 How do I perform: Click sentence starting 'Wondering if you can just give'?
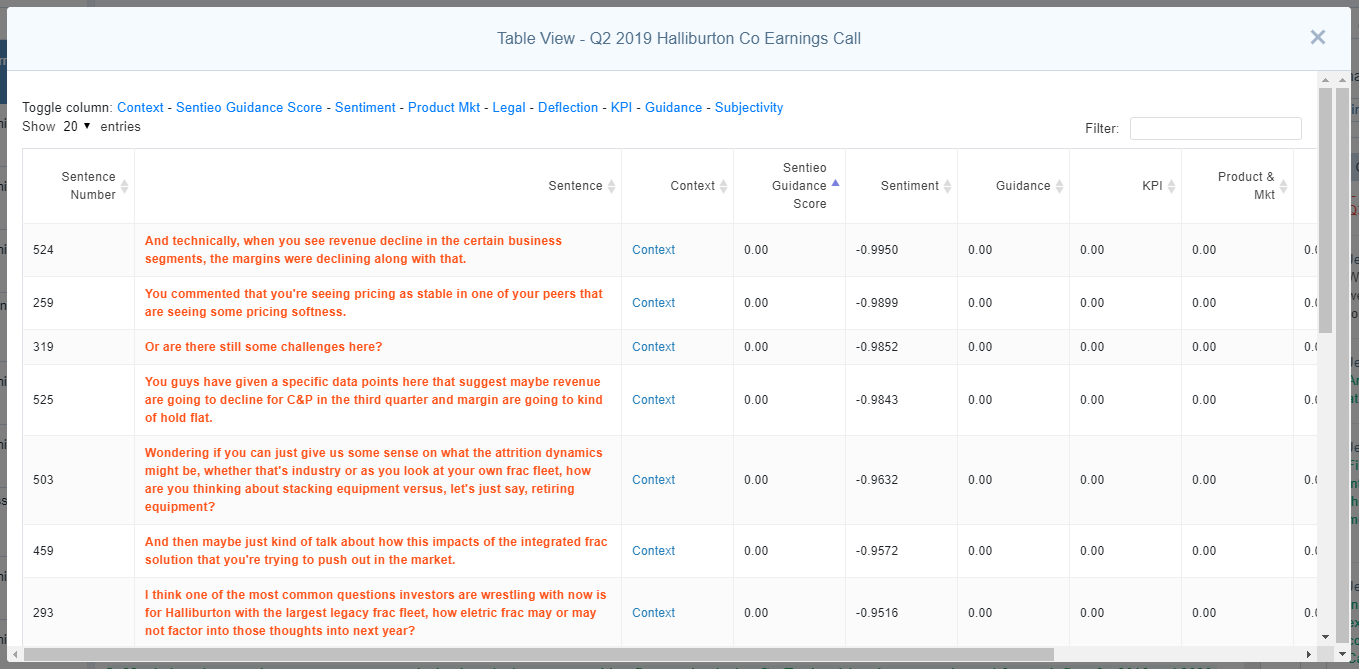[374, 480]
